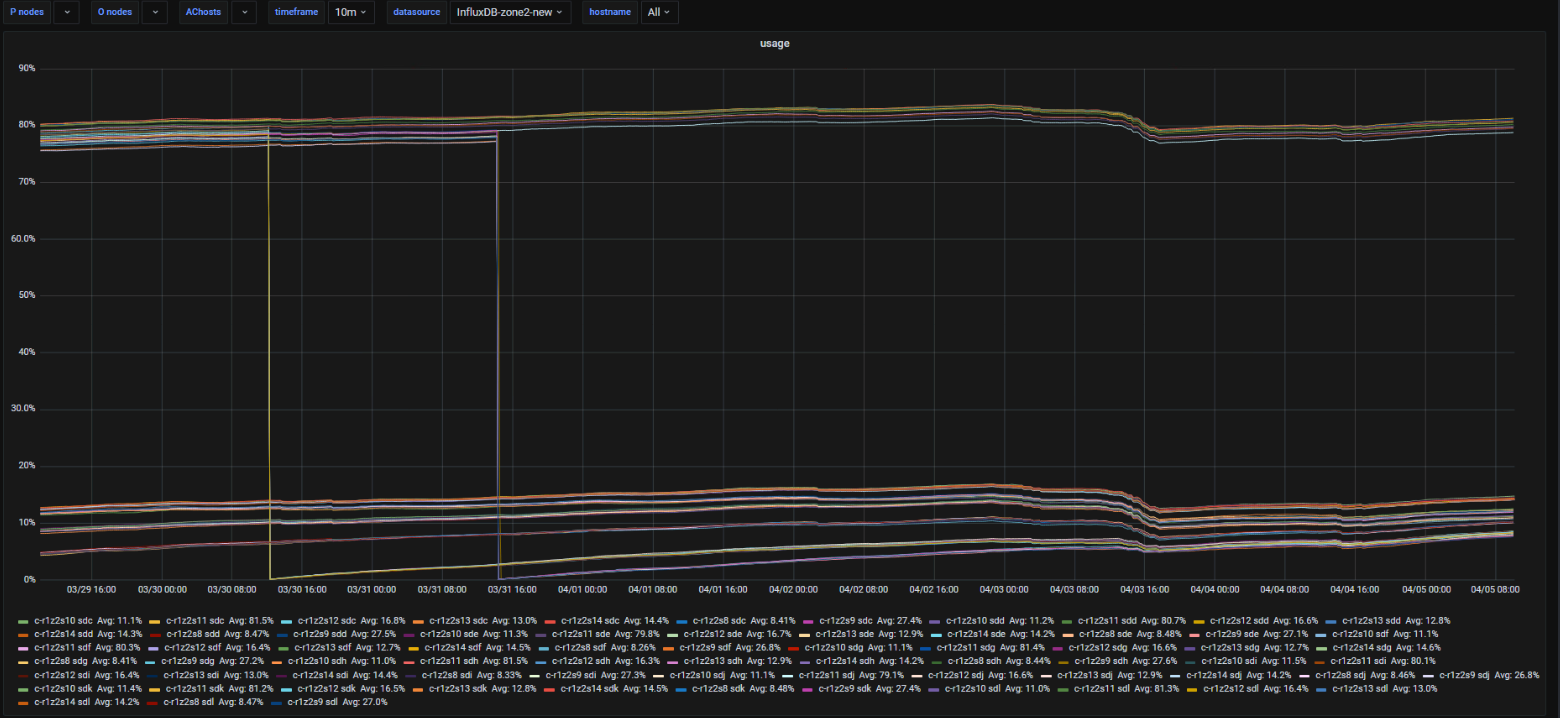
Task: Click the color swatch for c-r1z2s10 sdc
Action: [24, 621]
